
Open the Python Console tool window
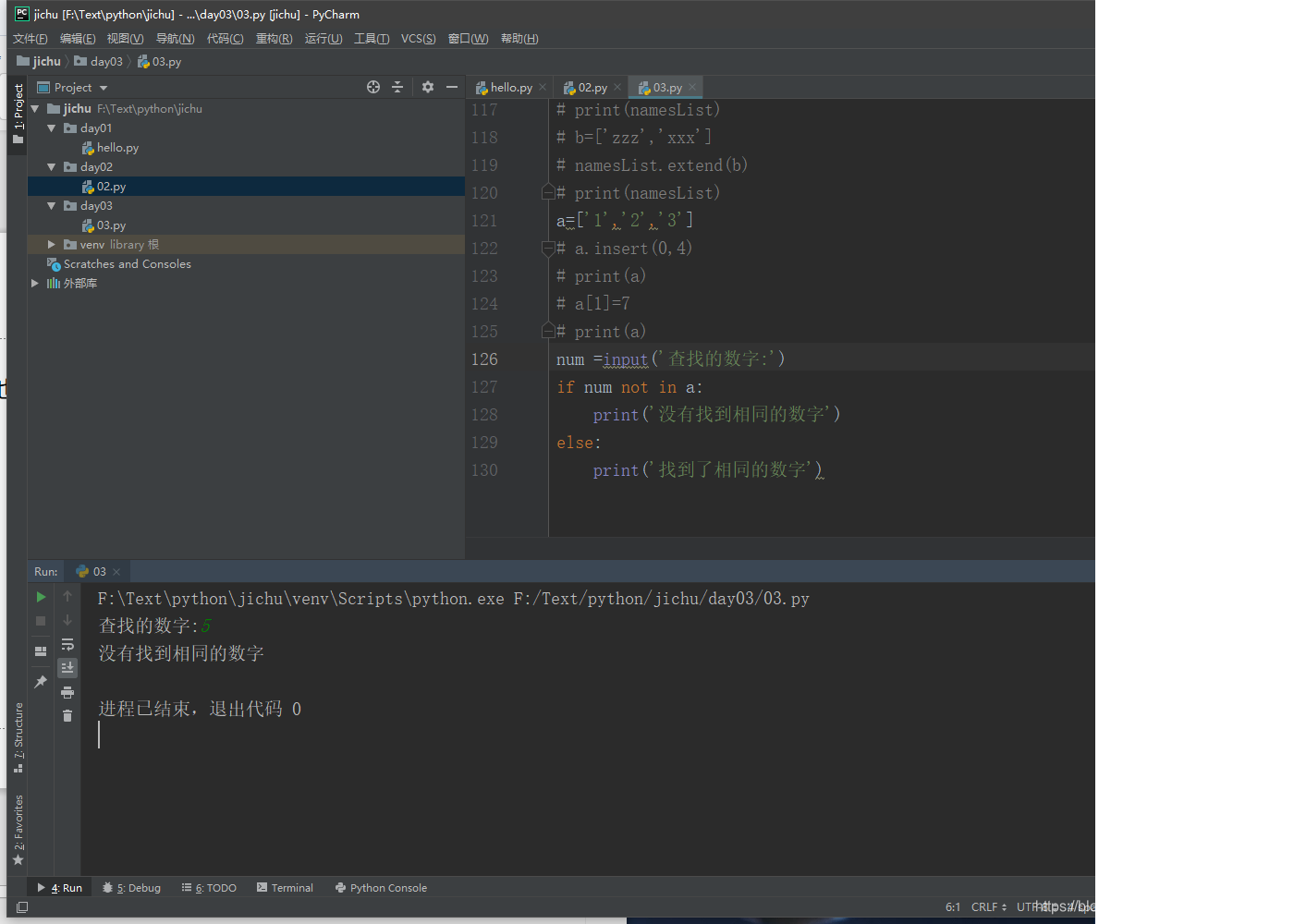381,888
